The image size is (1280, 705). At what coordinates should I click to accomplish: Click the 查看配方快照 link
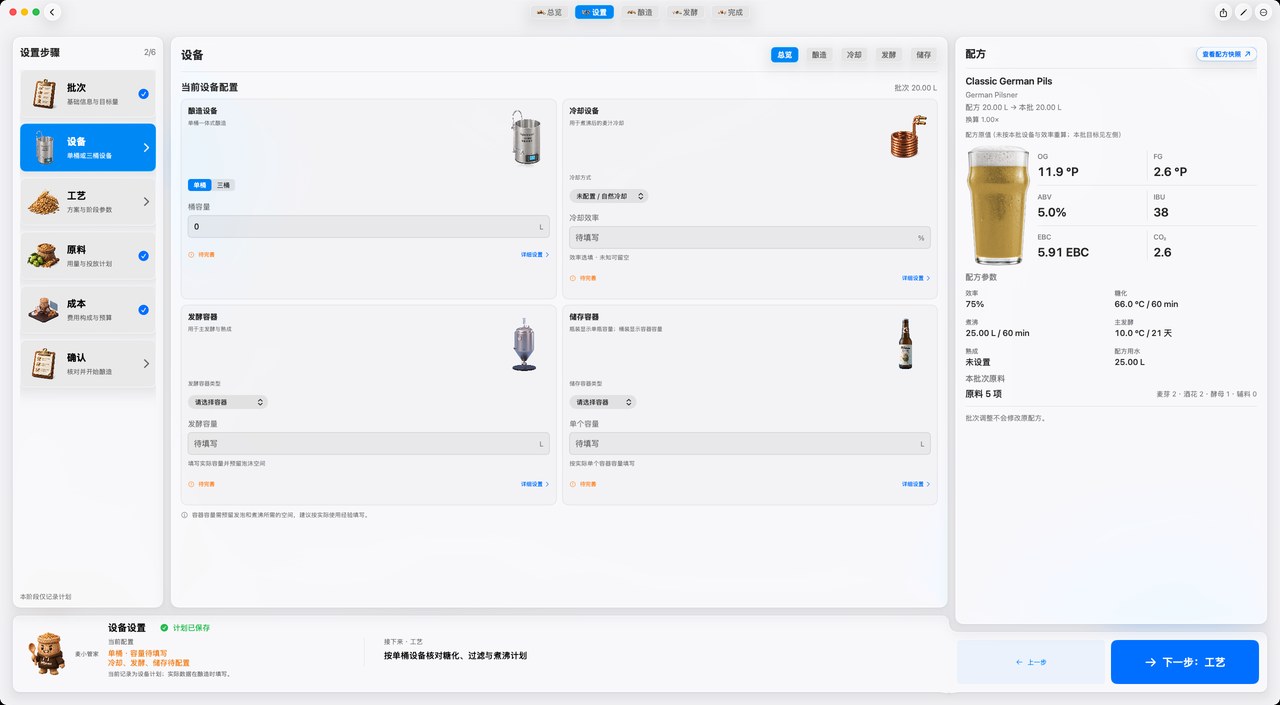[x=1226, y=54]
